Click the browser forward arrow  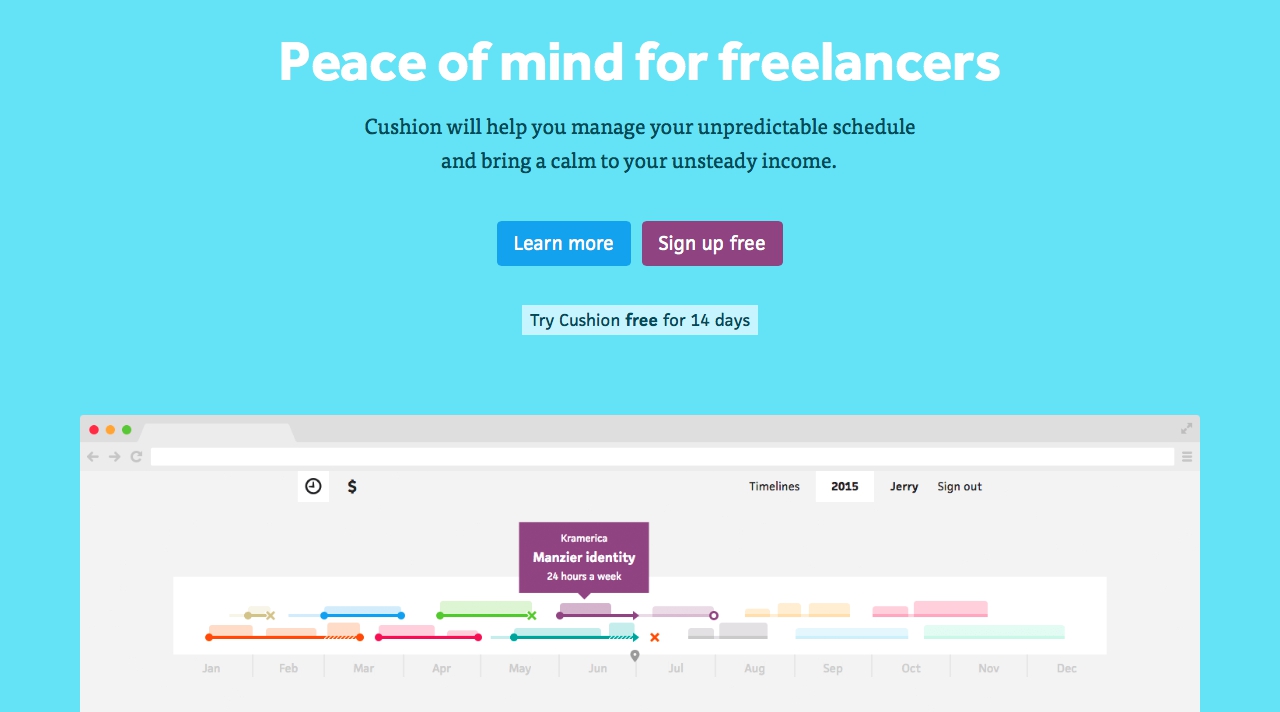coord(115,456)
